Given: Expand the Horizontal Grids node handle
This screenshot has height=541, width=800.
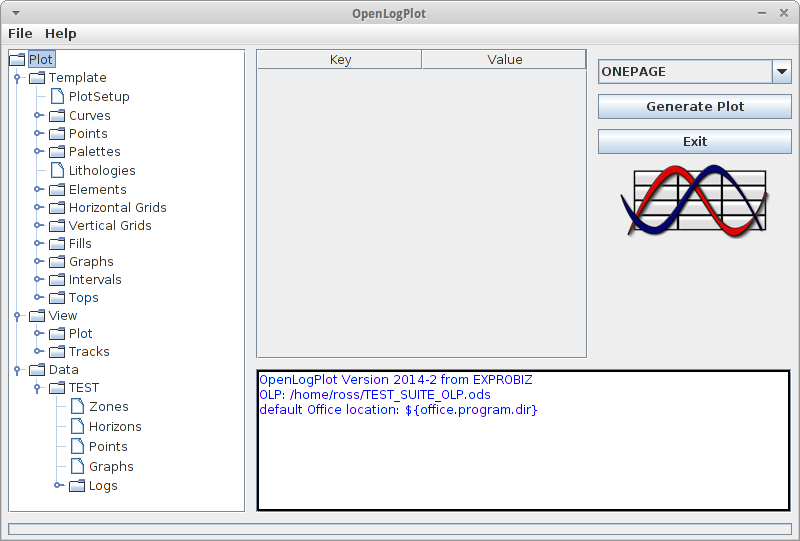Looking at the screenshot, I should click(37, 207).
